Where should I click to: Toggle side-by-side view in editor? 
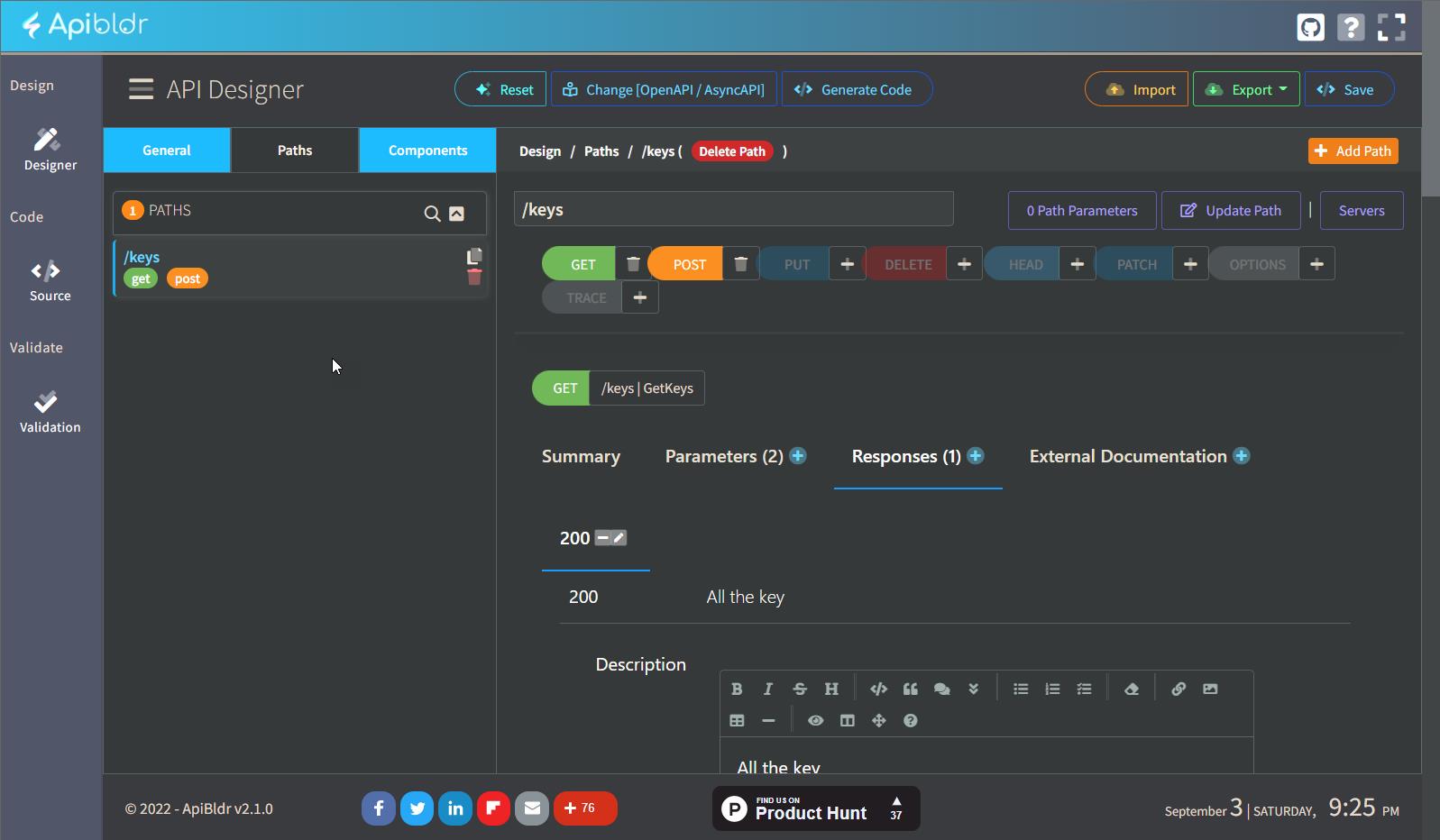coord(847,720)
